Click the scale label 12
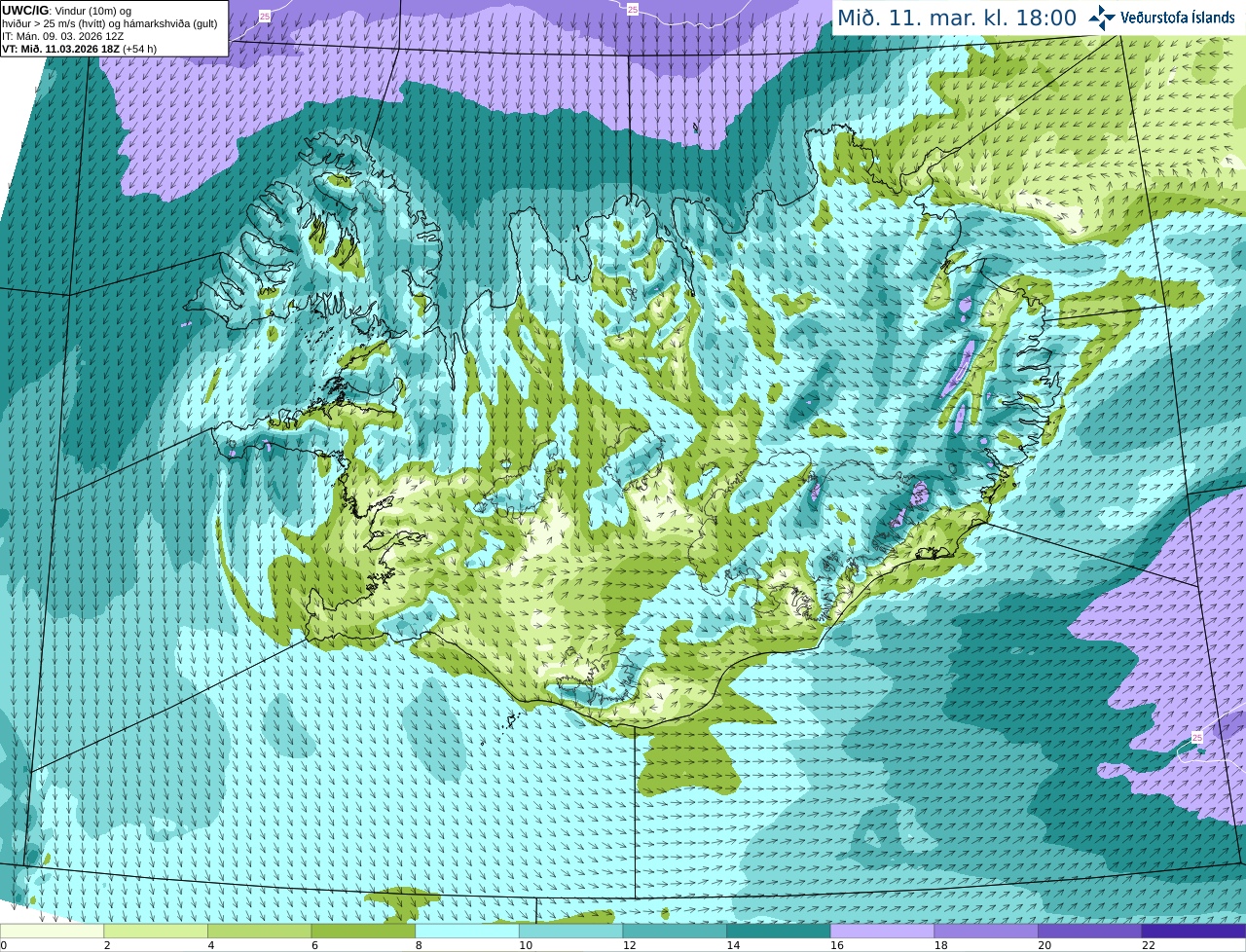Image resolution: width=1246 pixels, height=952 pixels. (x=629, y=945)
